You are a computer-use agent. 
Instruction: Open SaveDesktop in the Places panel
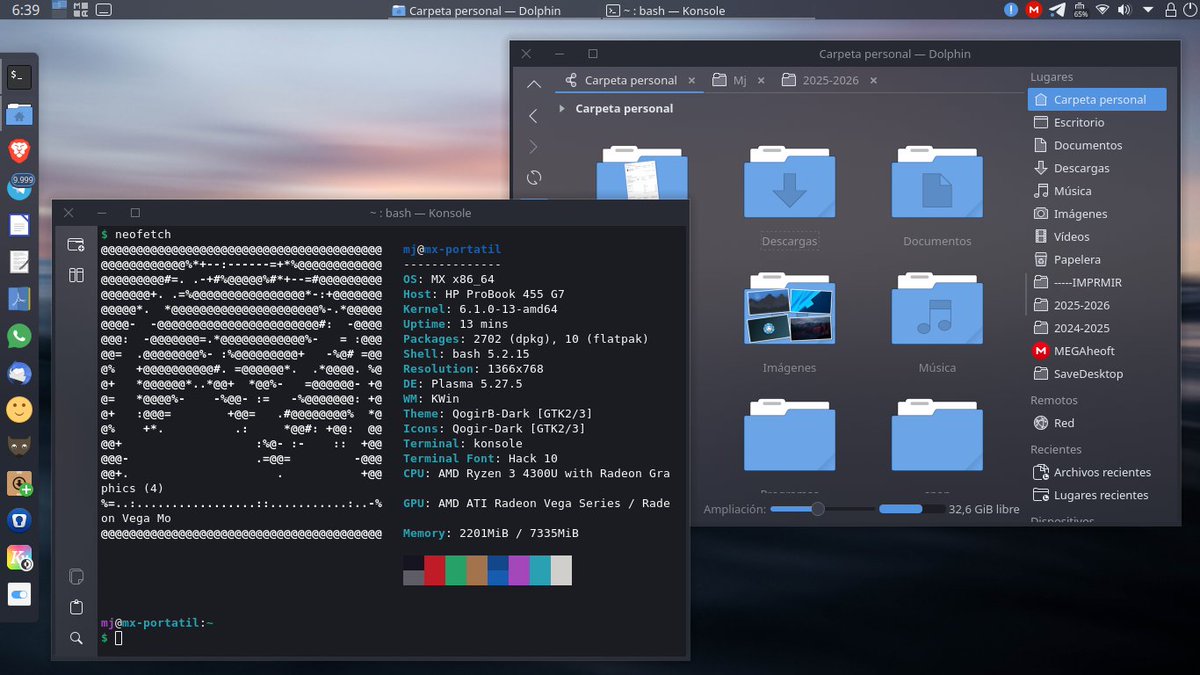coord(1097,374)
